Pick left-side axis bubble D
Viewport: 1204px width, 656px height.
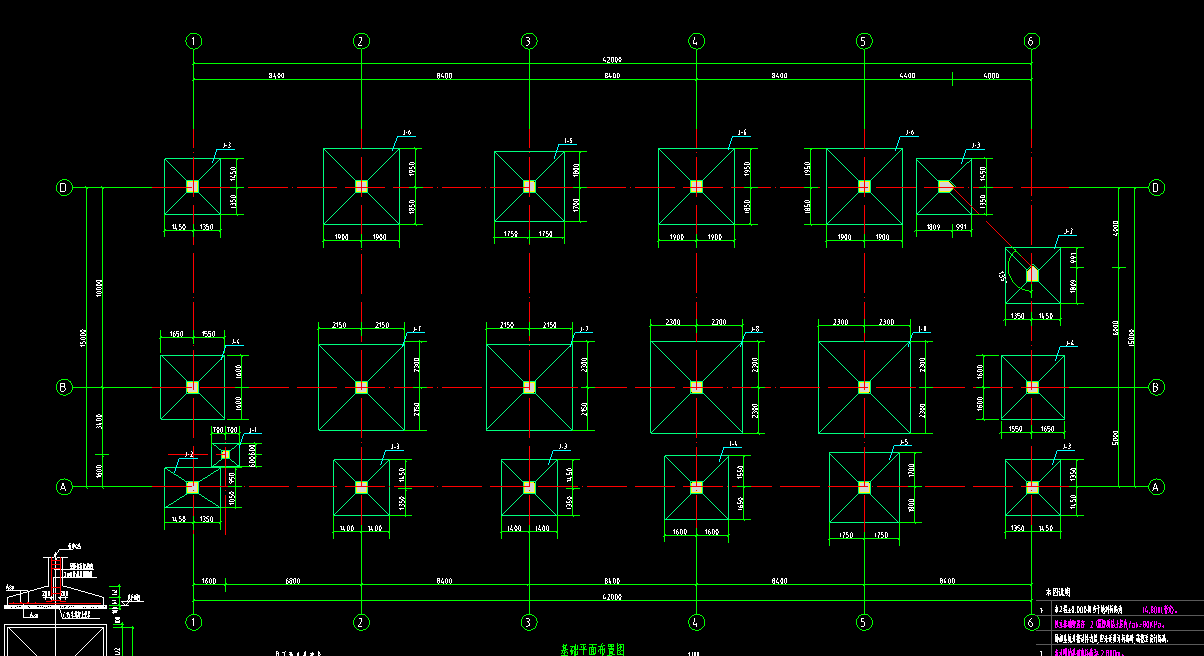click(64, 187)
